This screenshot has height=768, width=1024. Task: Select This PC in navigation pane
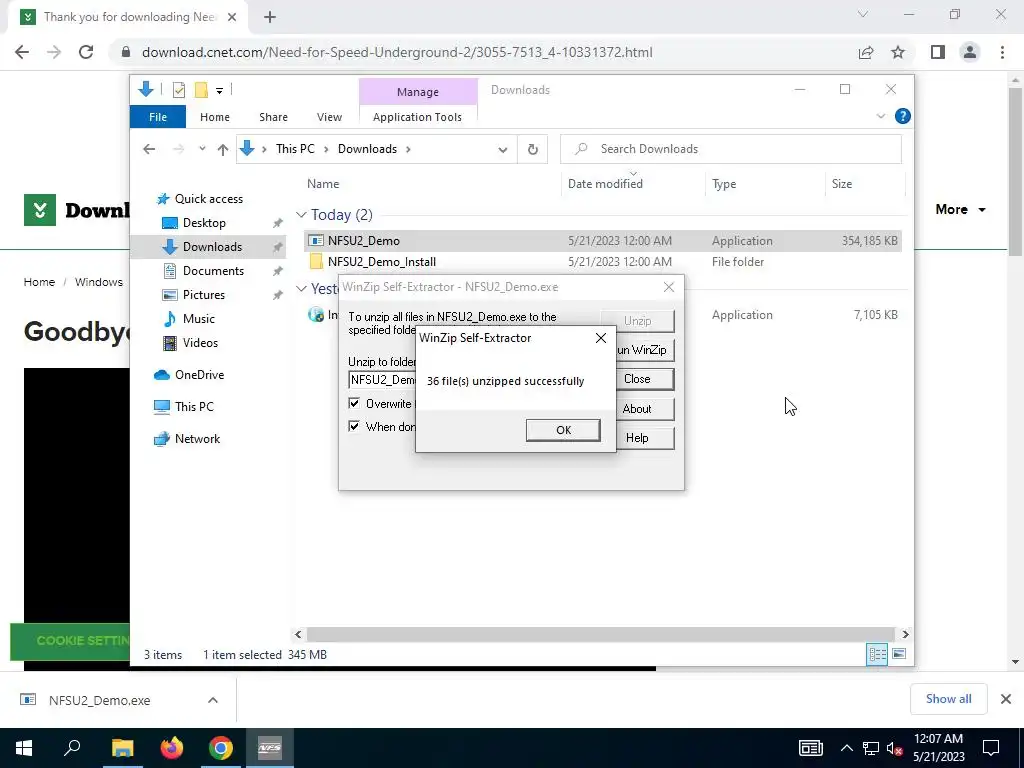(194, 407)
